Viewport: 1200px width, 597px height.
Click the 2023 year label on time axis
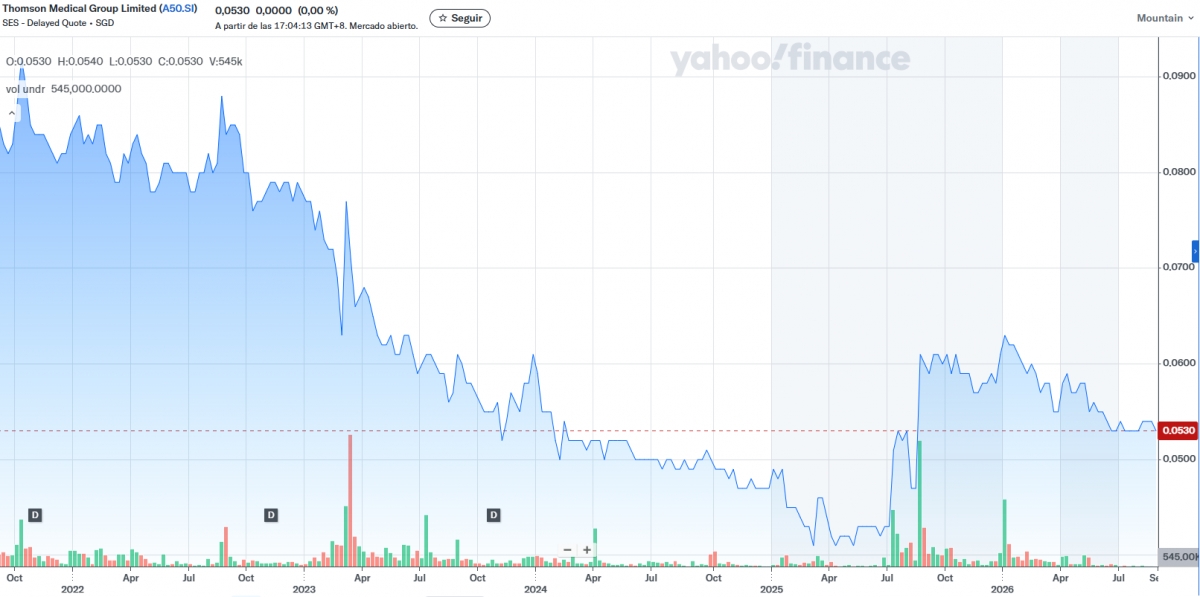click(x=304, y=589)
